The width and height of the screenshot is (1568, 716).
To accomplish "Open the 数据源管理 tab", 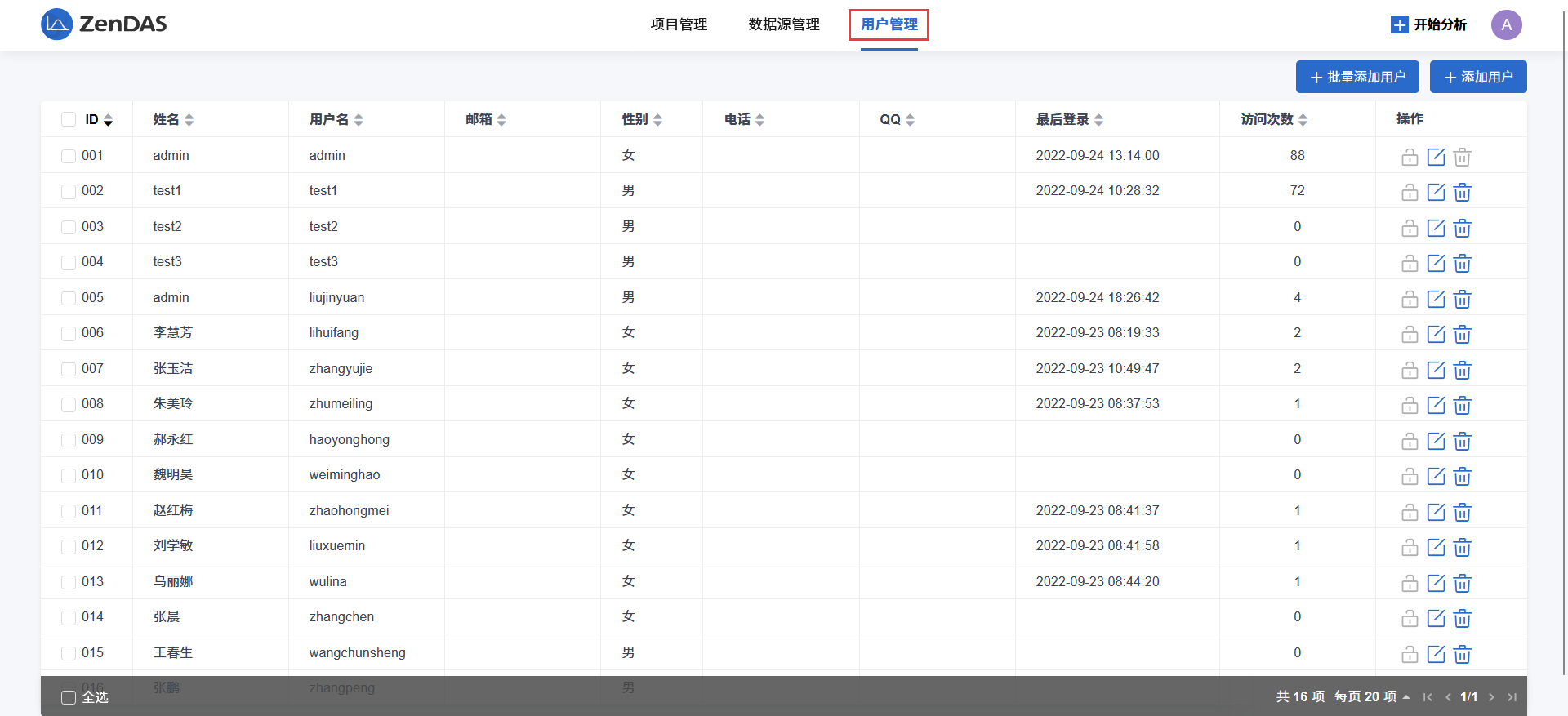I will [x=784, y=24].
